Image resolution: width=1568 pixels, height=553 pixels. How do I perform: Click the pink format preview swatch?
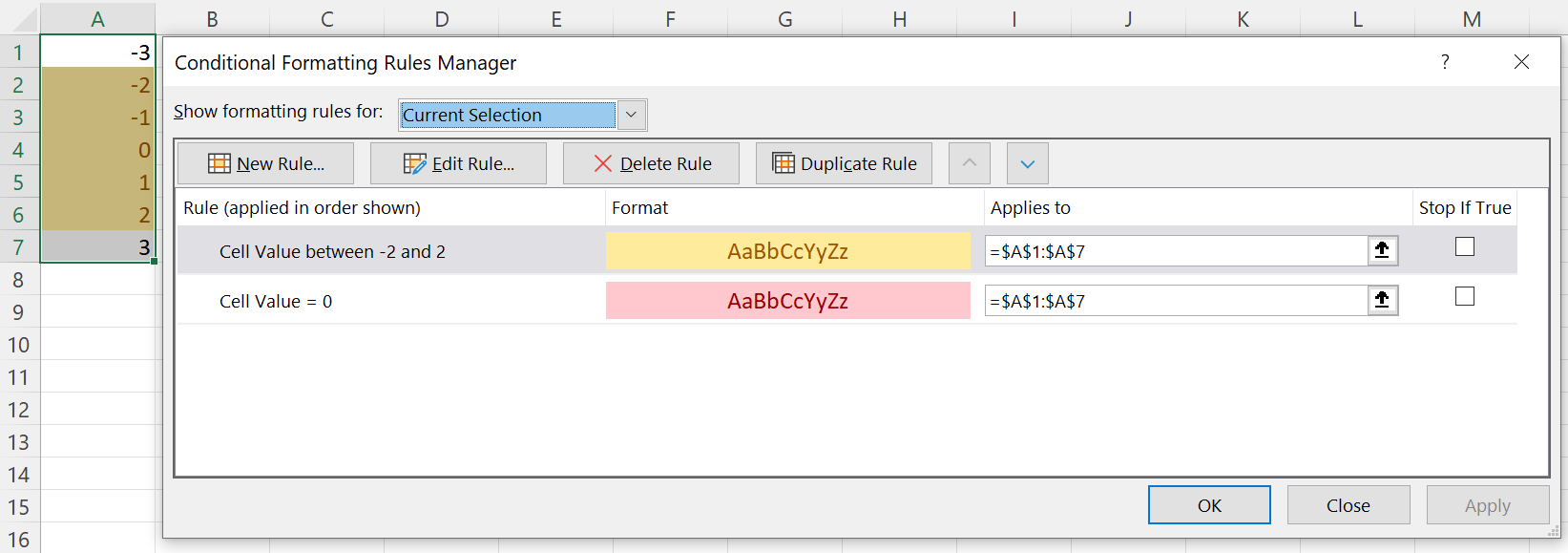click(x=787, y=301)
